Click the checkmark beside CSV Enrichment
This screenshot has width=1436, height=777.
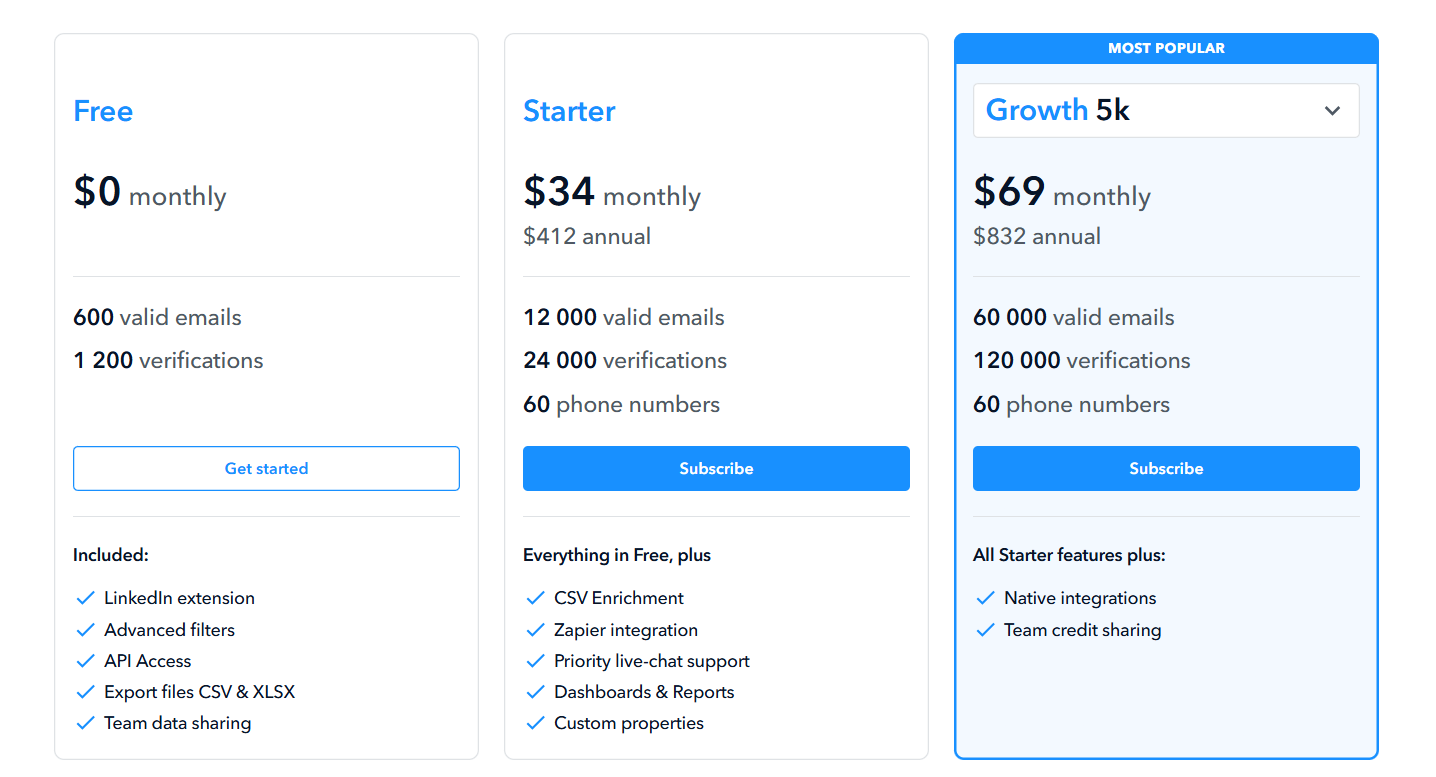[535, 598]
